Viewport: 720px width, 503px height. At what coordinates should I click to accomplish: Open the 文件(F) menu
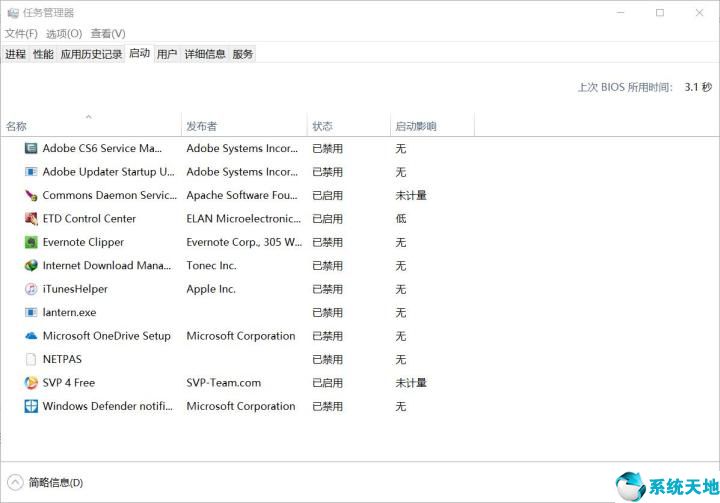[x=21, y=34]
